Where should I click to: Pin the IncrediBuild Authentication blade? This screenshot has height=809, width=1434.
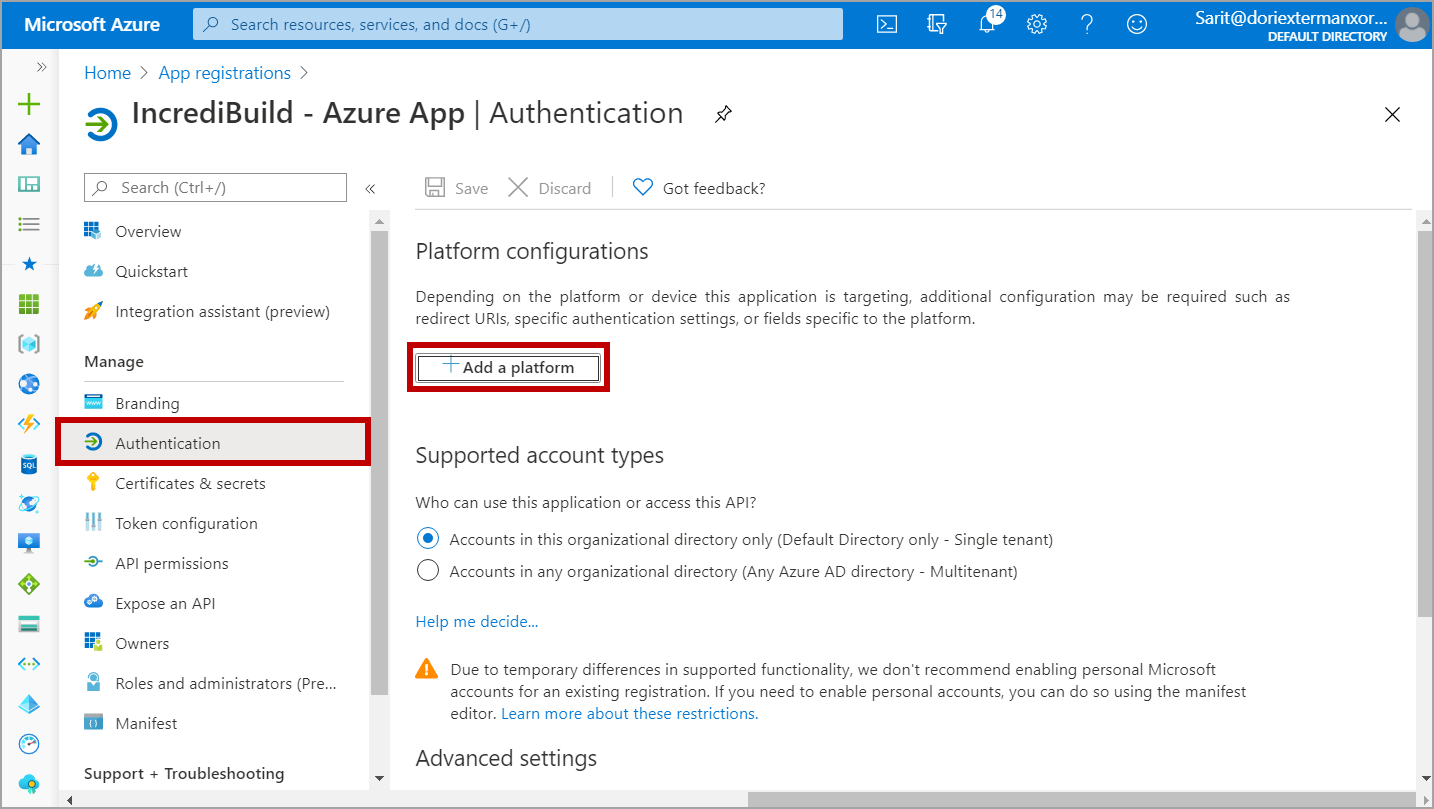723,114
